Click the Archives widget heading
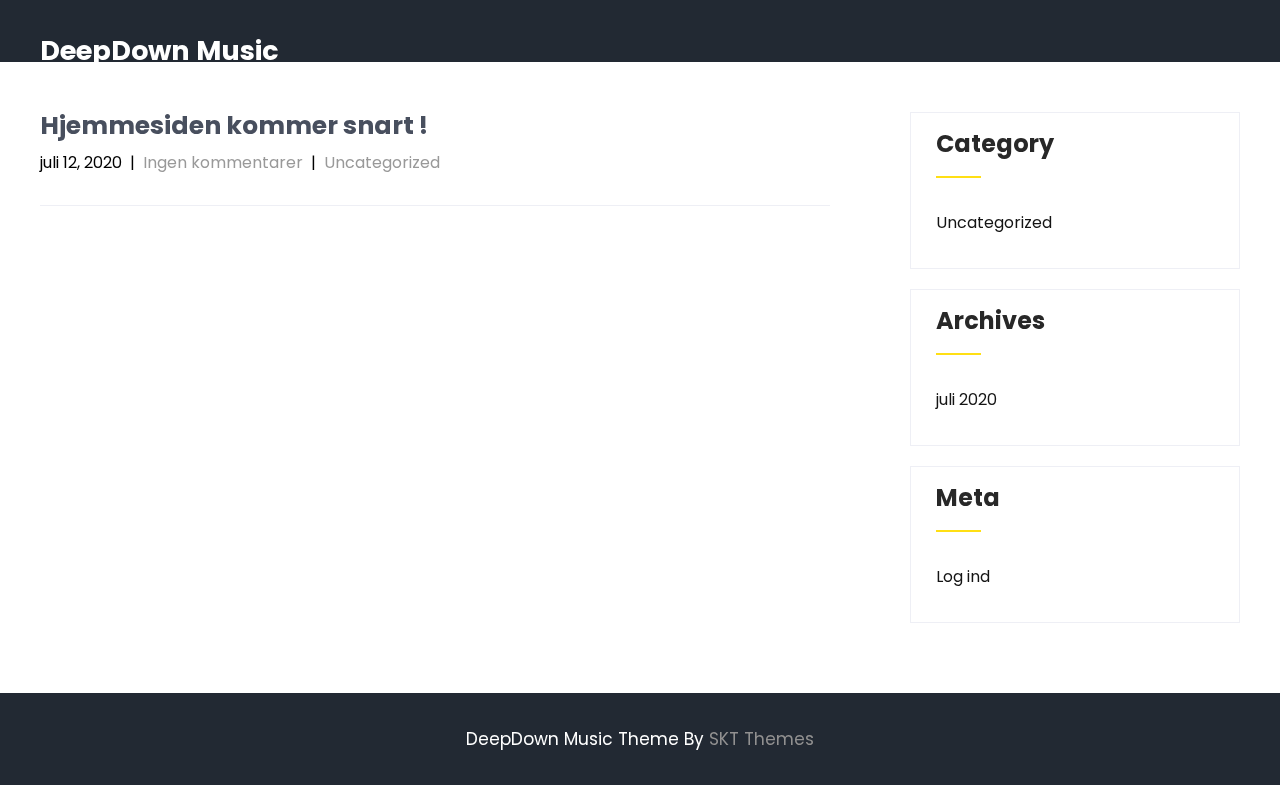This screenshot has height=800, width=1280. click(990, 321)
